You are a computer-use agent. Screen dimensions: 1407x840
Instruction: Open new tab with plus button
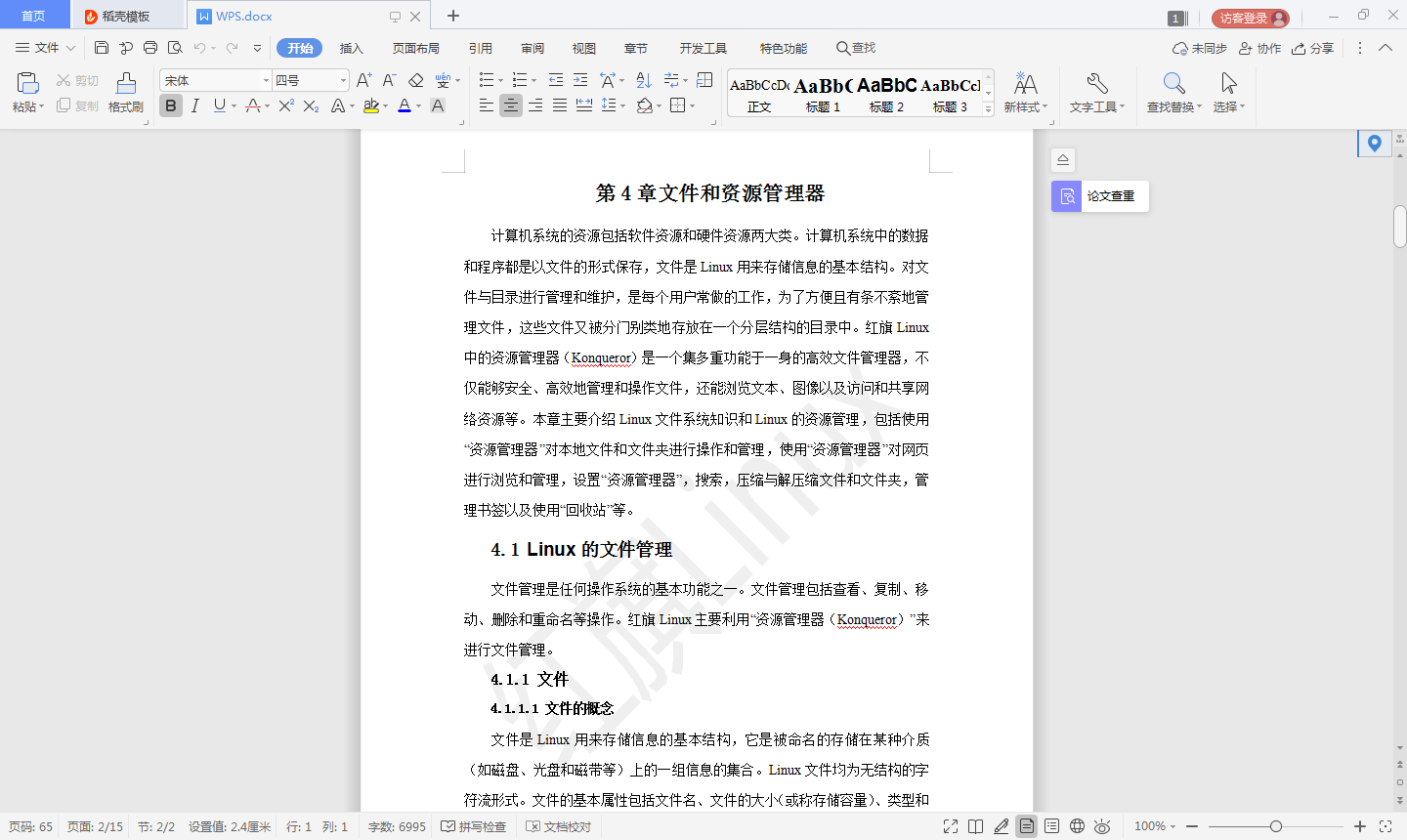(x=453, y=16)
